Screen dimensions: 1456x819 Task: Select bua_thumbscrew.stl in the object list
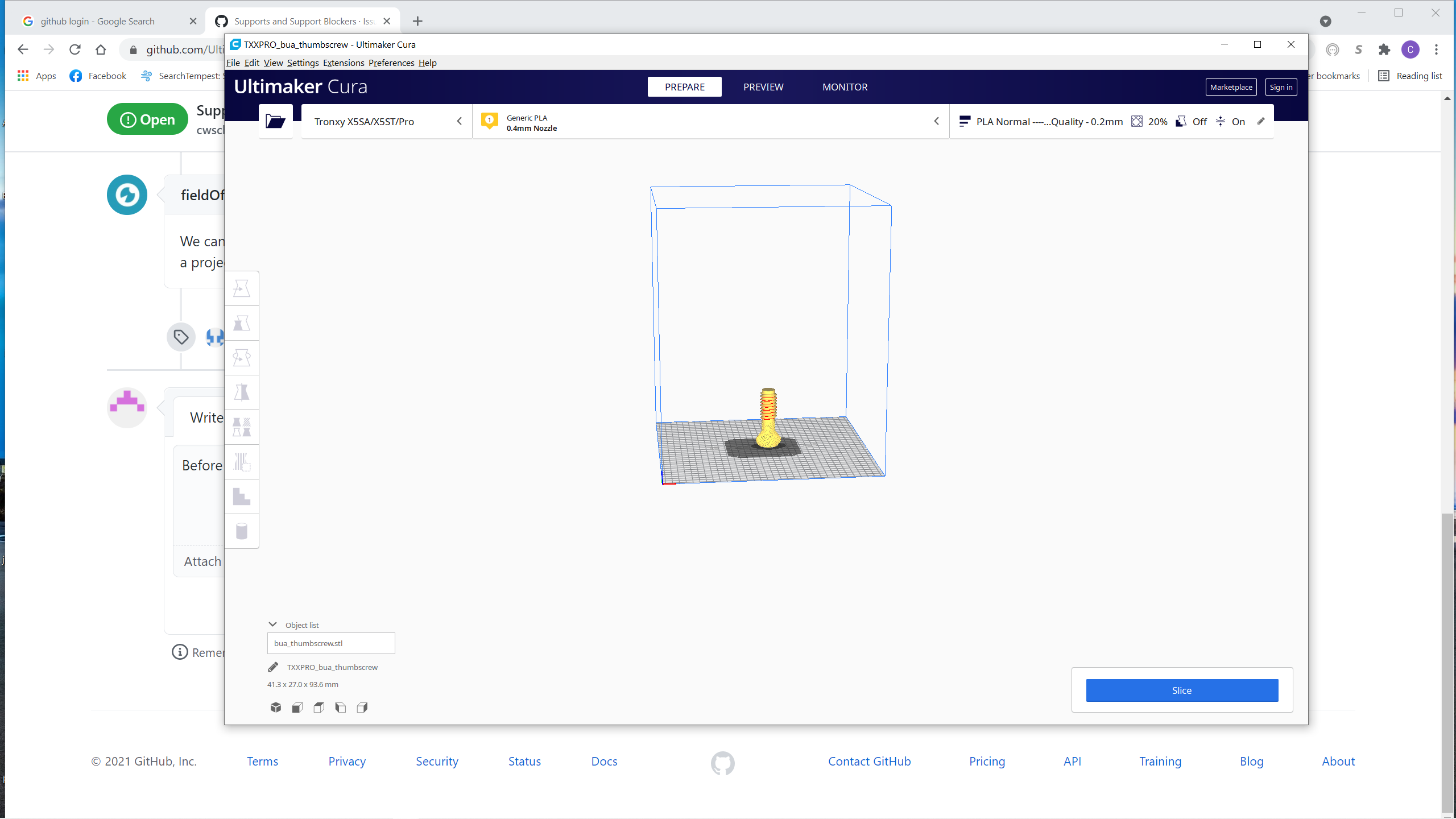(331, 643)
